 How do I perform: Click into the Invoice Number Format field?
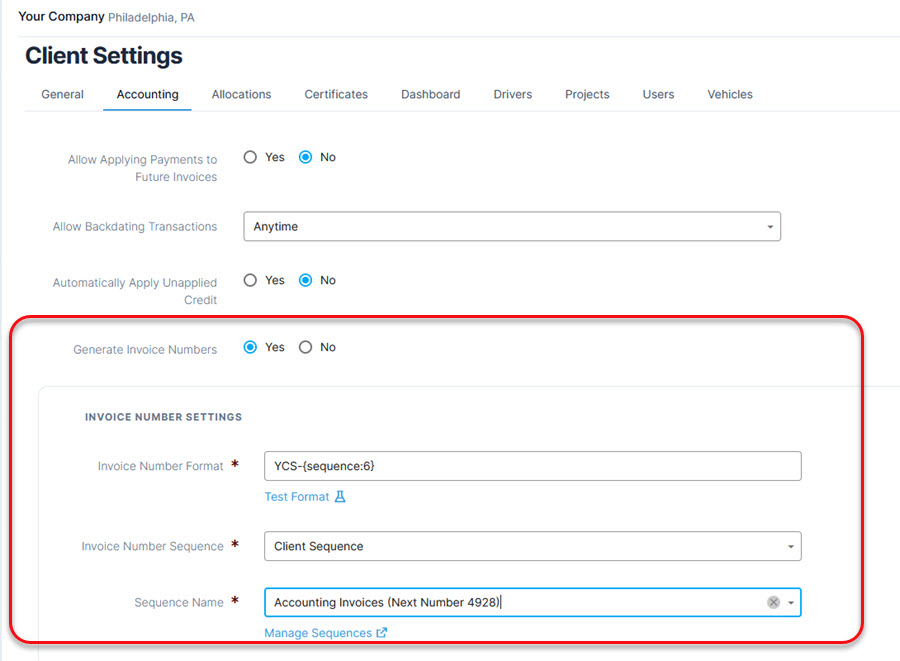point(531,466)
